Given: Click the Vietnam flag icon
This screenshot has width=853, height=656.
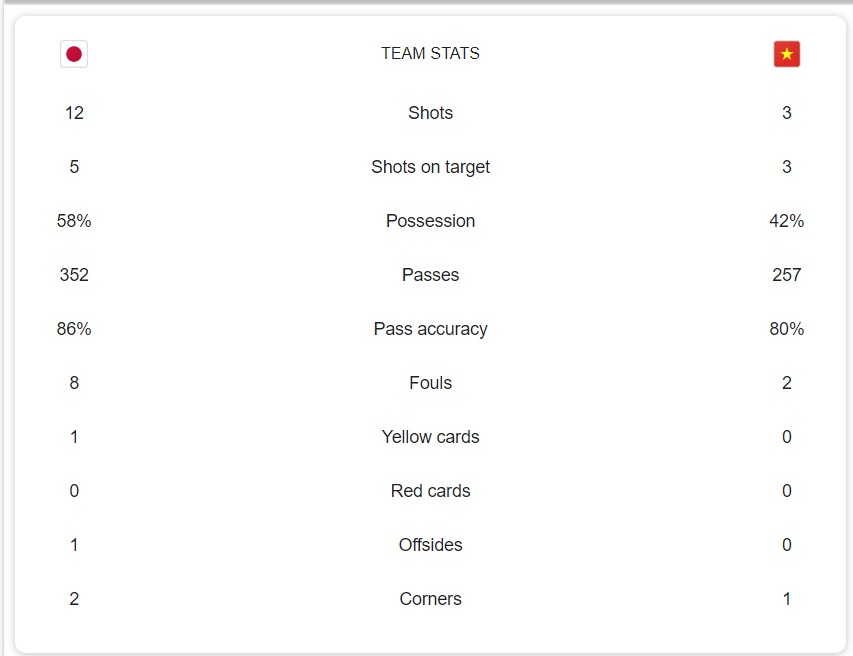Looking at the screenshot, I should coord(787,54).
